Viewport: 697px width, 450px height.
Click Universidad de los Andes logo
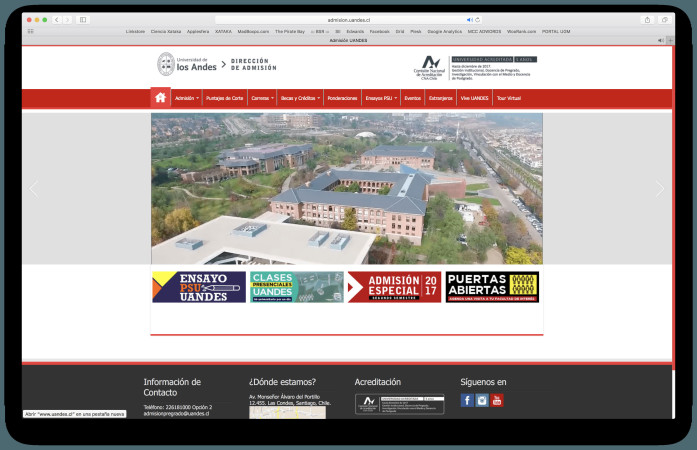click(x=187, y=64)
